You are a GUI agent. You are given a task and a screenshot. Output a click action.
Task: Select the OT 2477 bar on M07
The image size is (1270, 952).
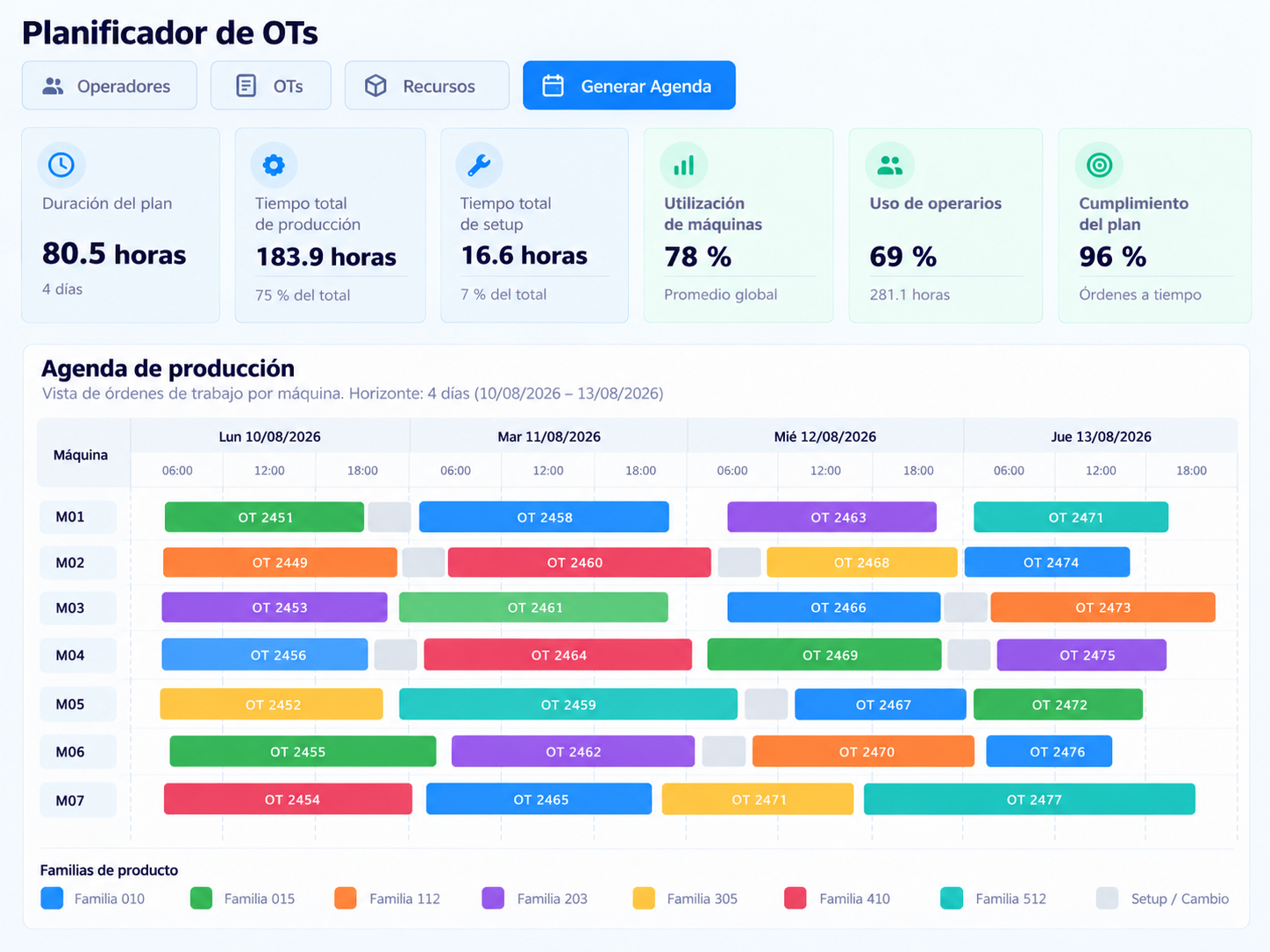point(1030,799)
